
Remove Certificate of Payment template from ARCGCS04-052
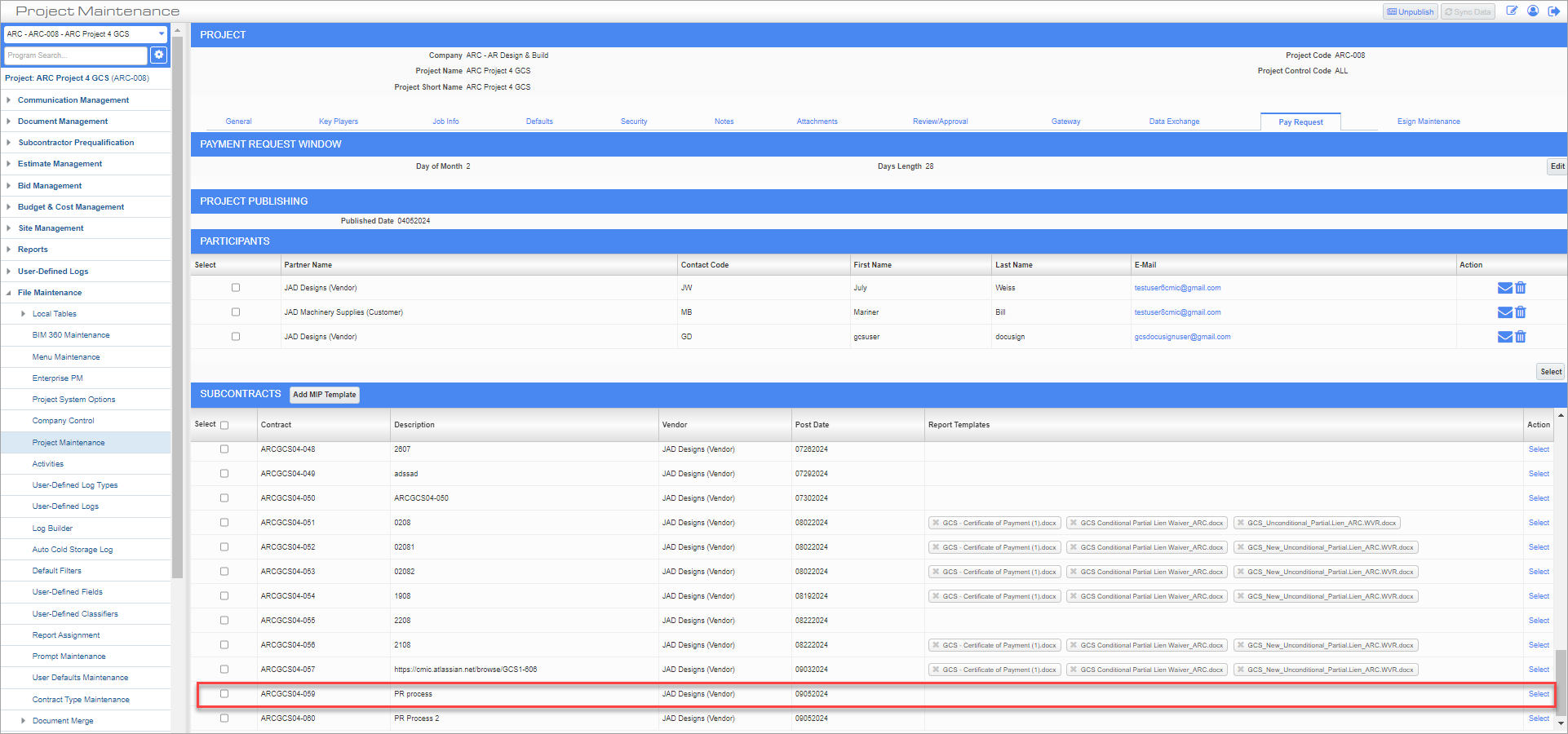(x=936, y=547)
